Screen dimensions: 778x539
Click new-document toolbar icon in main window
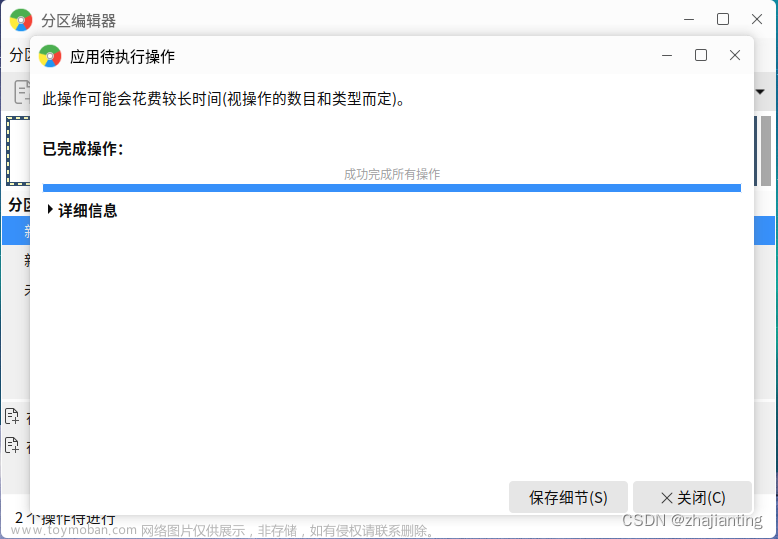22,92
